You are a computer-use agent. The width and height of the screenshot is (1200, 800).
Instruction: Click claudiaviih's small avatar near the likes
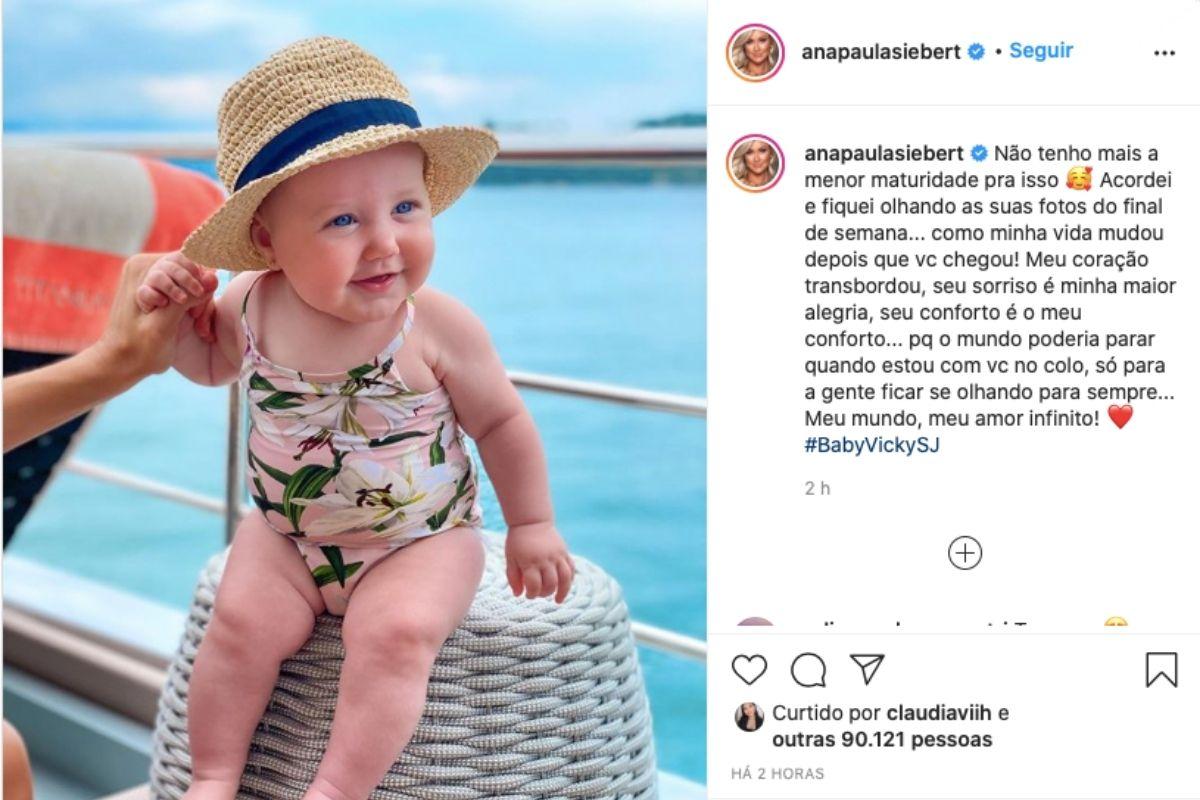749,716
